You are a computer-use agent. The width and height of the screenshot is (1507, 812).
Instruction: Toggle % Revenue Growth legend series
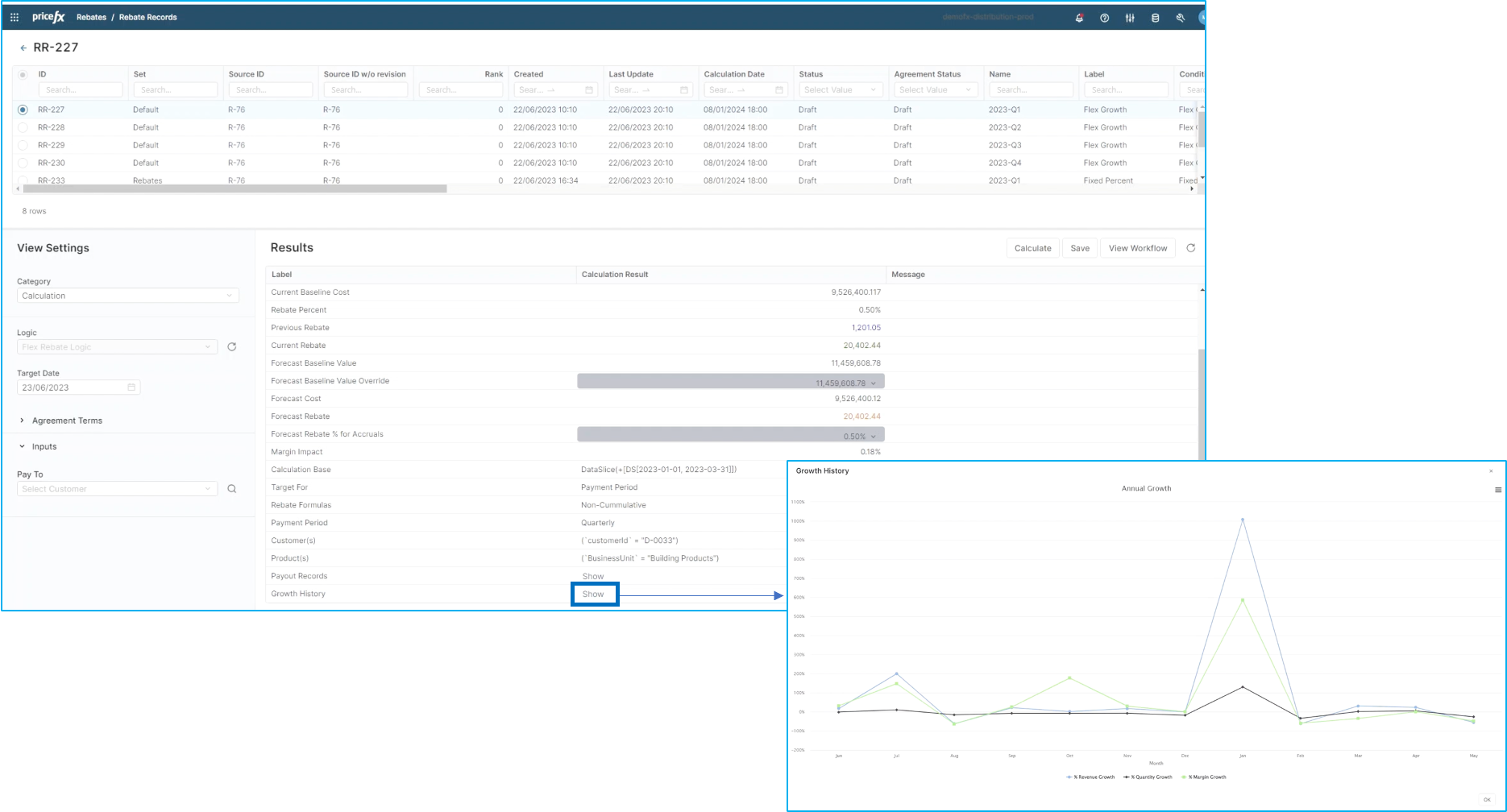pos(1090,777)
